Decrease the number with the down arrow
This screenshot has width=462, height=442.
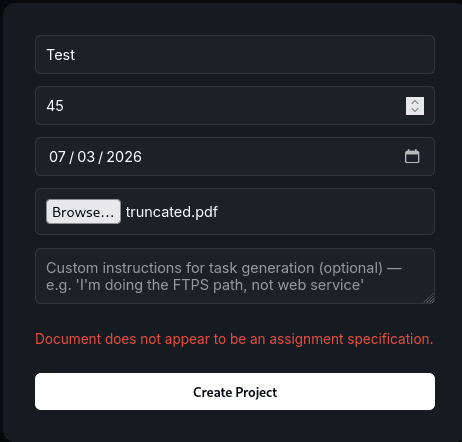[415, 110]
